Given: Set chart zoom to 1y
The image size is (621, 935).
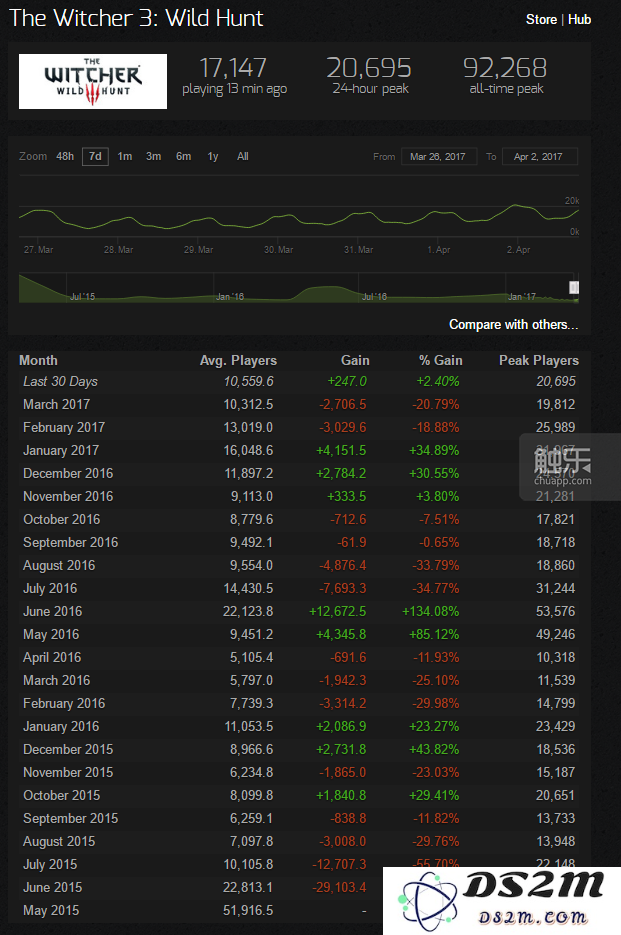Looking at the screenshot, I should 213,156.
